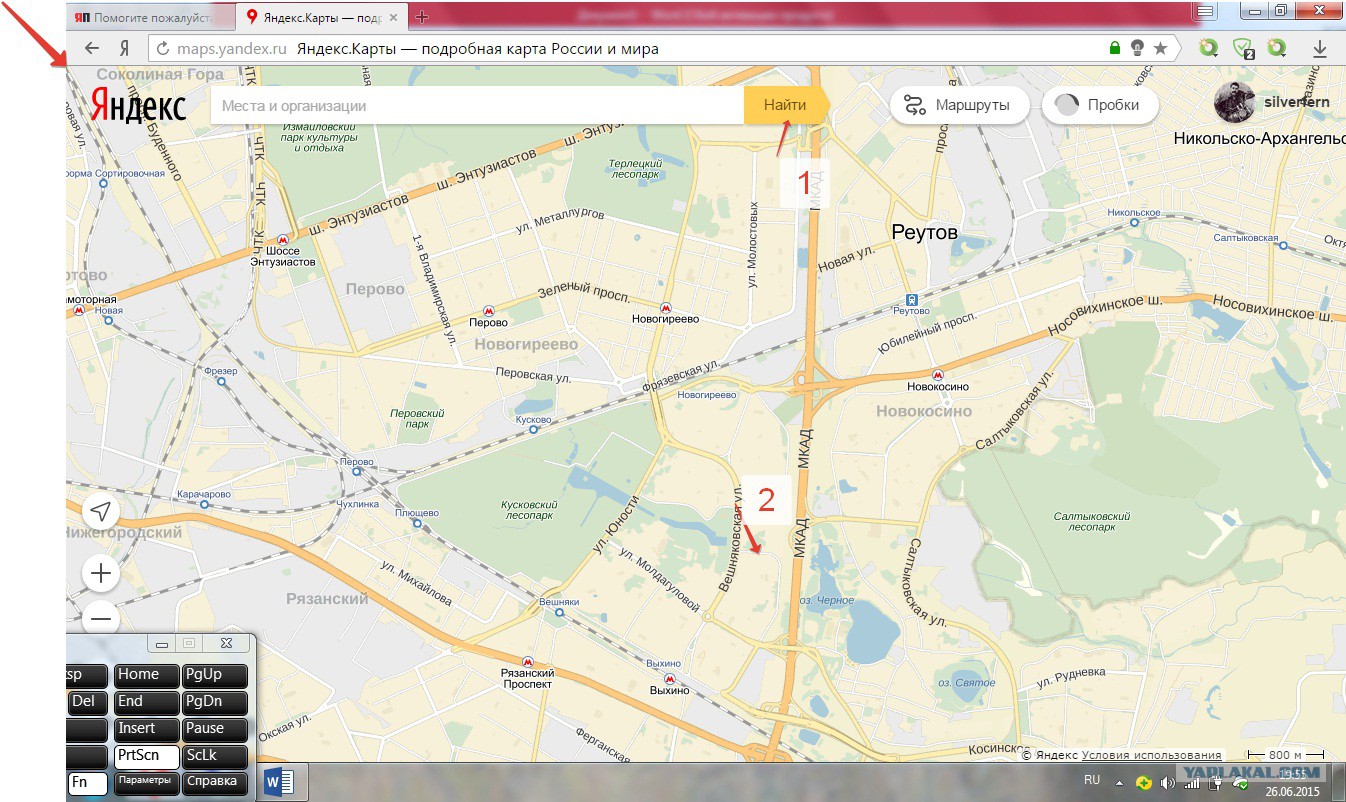Click the PrtScn key on the on-screen keyboard
The width and height of the screenshot is (1346, 802).
(146, 756)
